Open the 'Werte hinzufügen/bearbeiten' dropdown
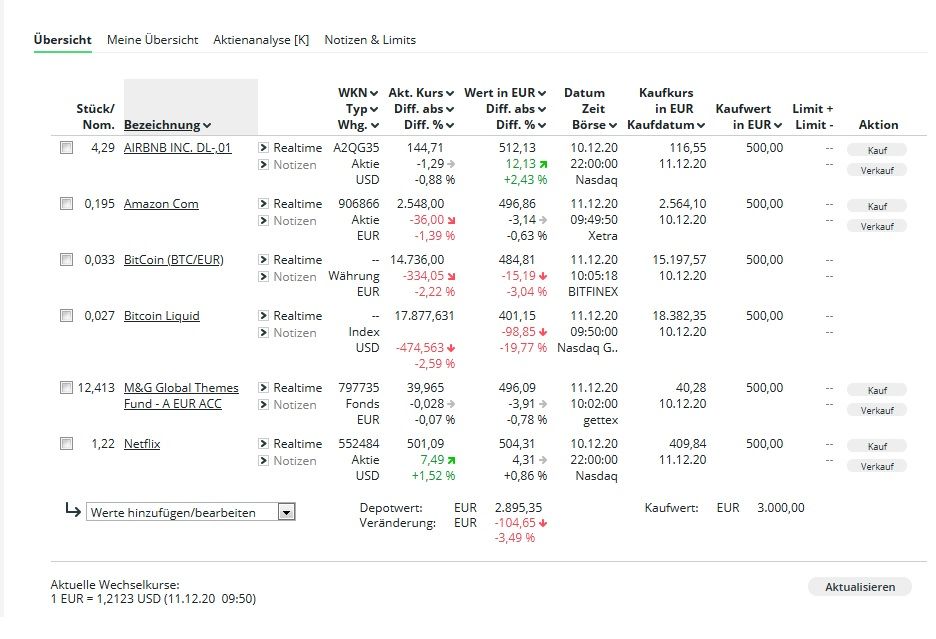The image size is (936, 639). pyautogui.click(x=286, y=513)
